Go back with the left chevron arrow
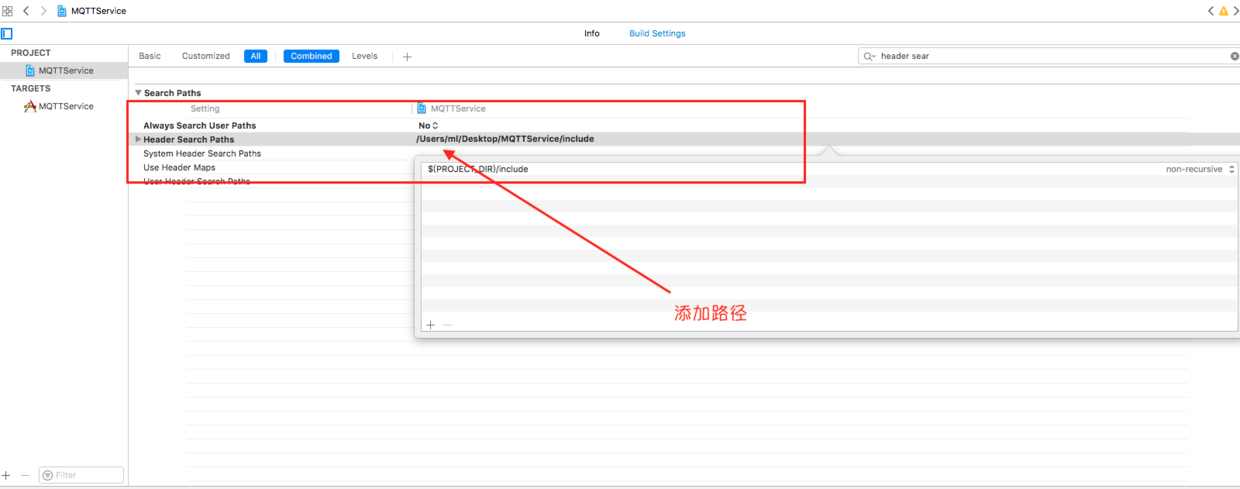This screenshot has height=489, width=1240. 26,10
